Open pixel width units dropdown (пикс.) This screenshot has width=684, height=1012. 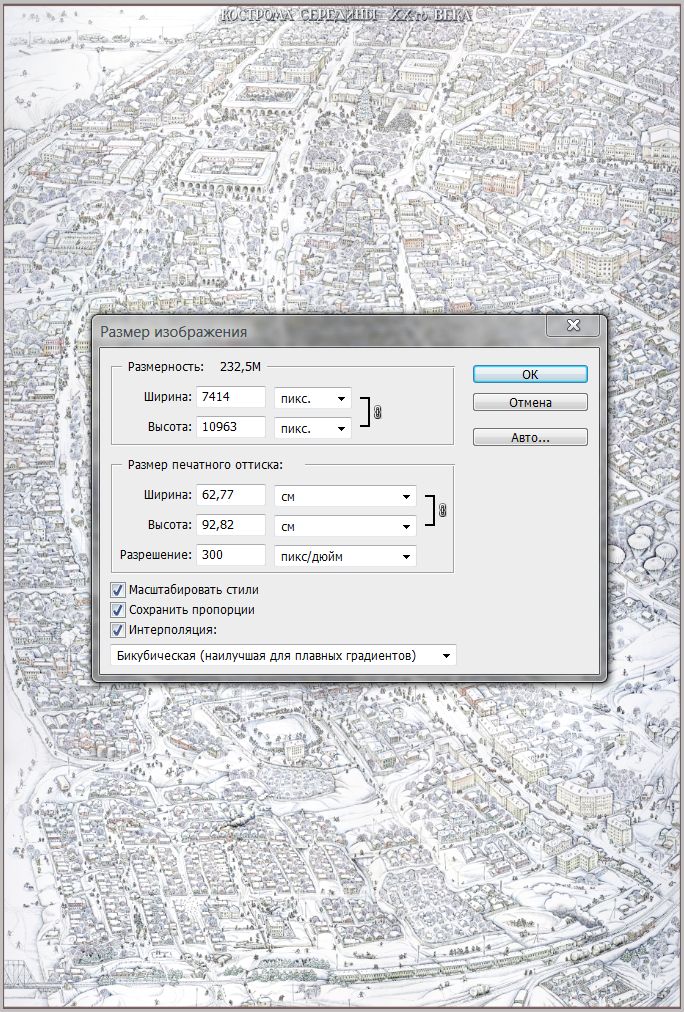coord(313,398)
